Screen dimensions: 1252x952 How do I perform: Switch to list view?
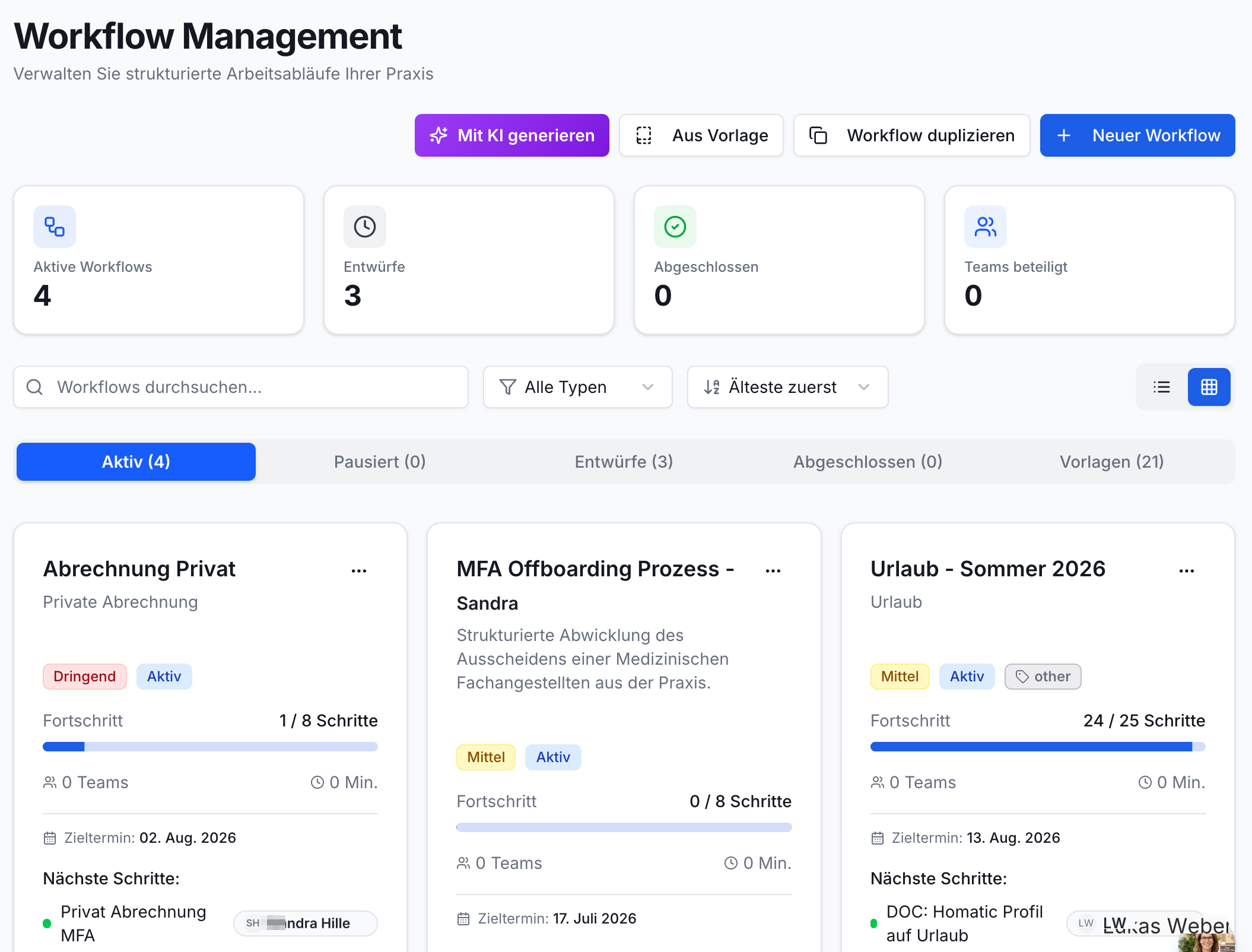tap(1162, 387)
